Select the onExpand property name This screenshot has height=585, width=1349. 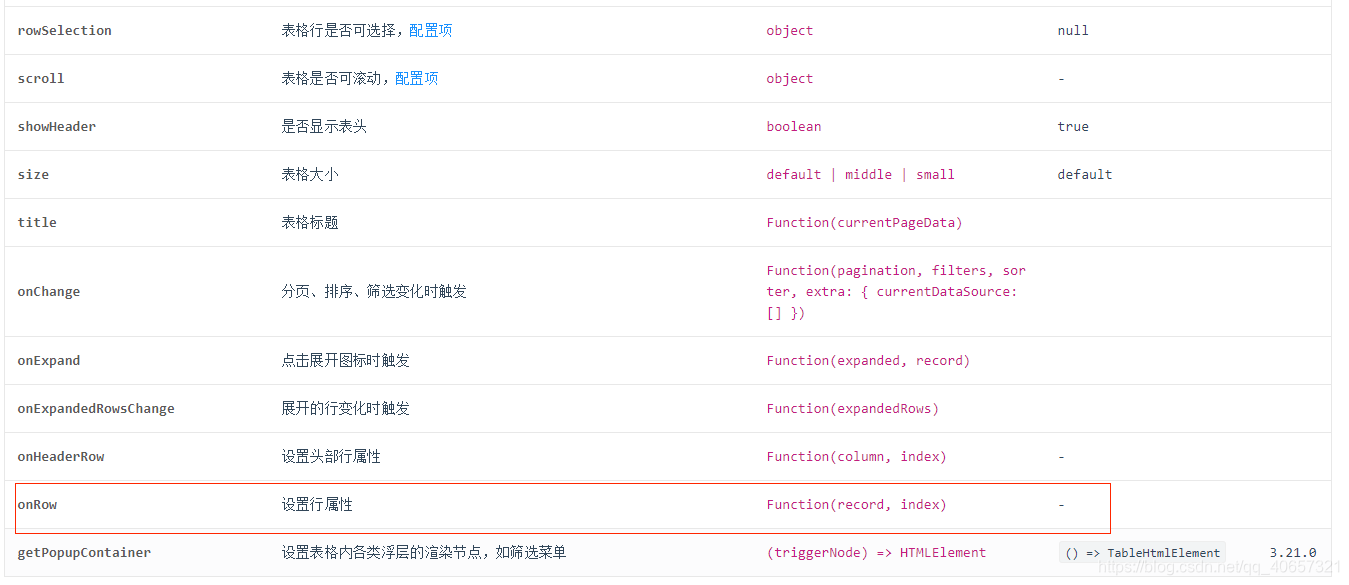coord(48,360)
